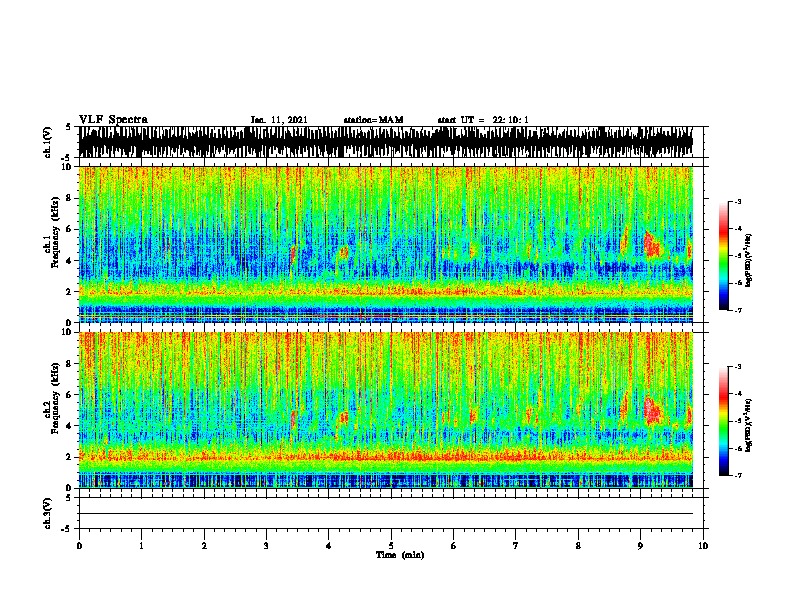Click the "8" kHz tick on the ch.1 frequency axis

pos(71,198)
